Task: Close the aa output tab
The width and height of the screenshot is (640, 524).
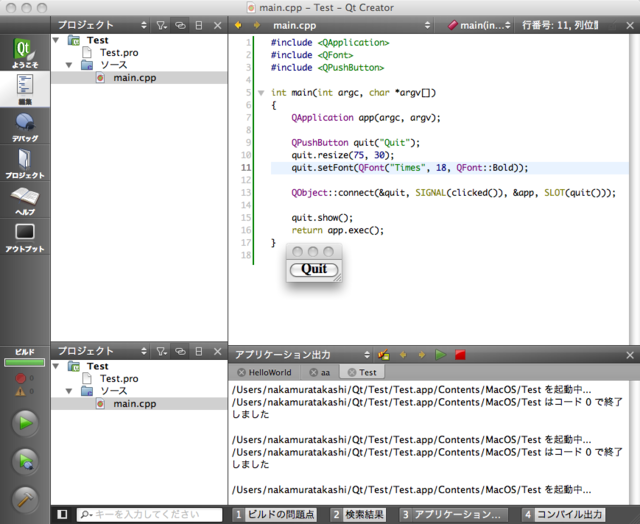Action: pos(313,372)
